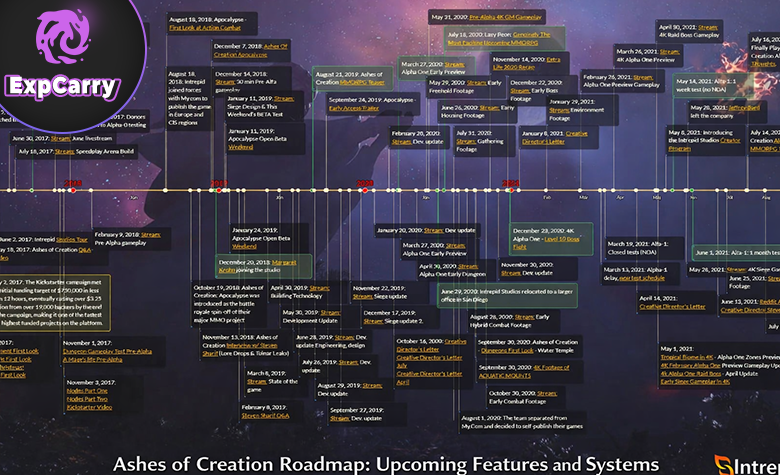Open the Pre-Alpha 4K GM Gameplay link
The image size is (780, 475).
coord(505,17)
